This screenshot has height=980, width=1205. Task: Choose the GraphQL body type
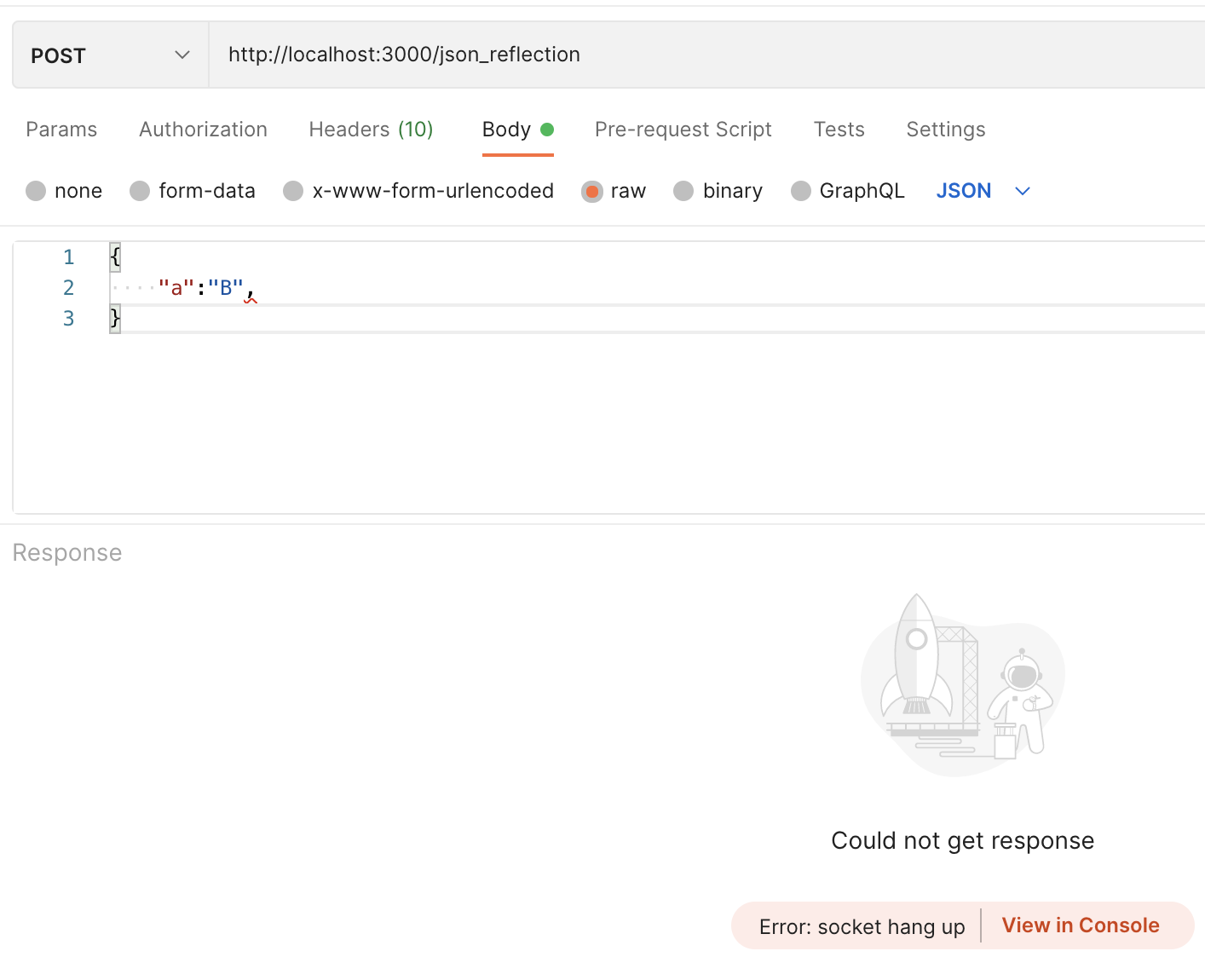point(801,191)
